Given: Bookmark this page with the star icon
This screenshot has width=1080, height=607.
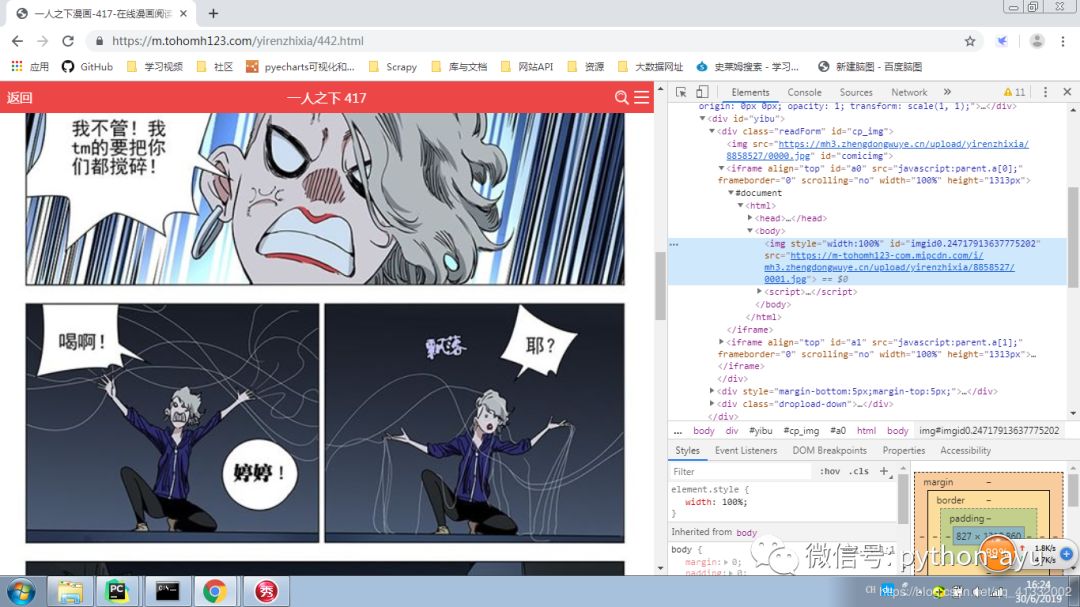Looking at the screenshot, I should coord(970,41).
